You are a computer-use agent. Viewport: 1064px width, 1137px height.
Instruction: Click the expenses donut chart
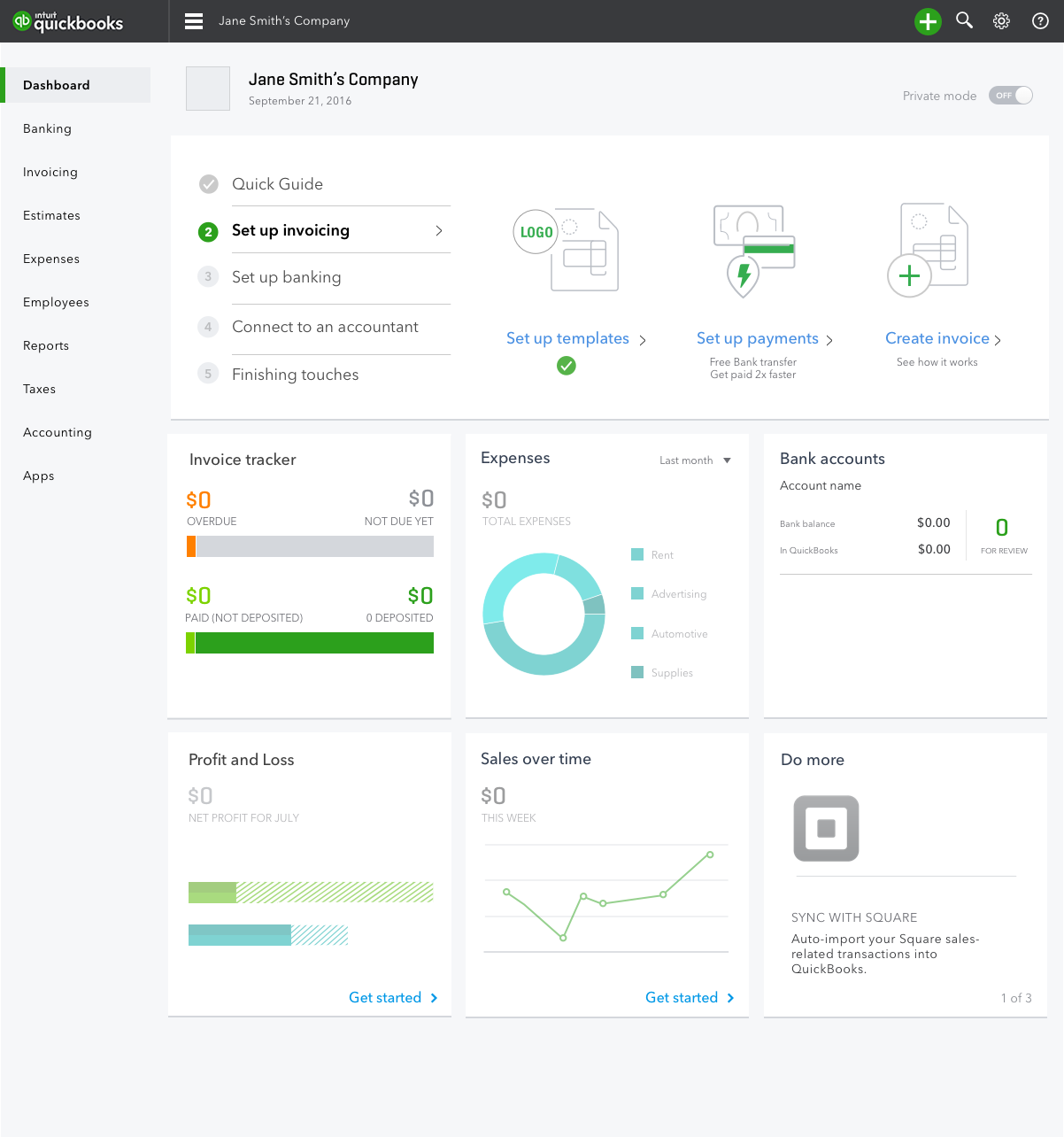click(544, 614)
